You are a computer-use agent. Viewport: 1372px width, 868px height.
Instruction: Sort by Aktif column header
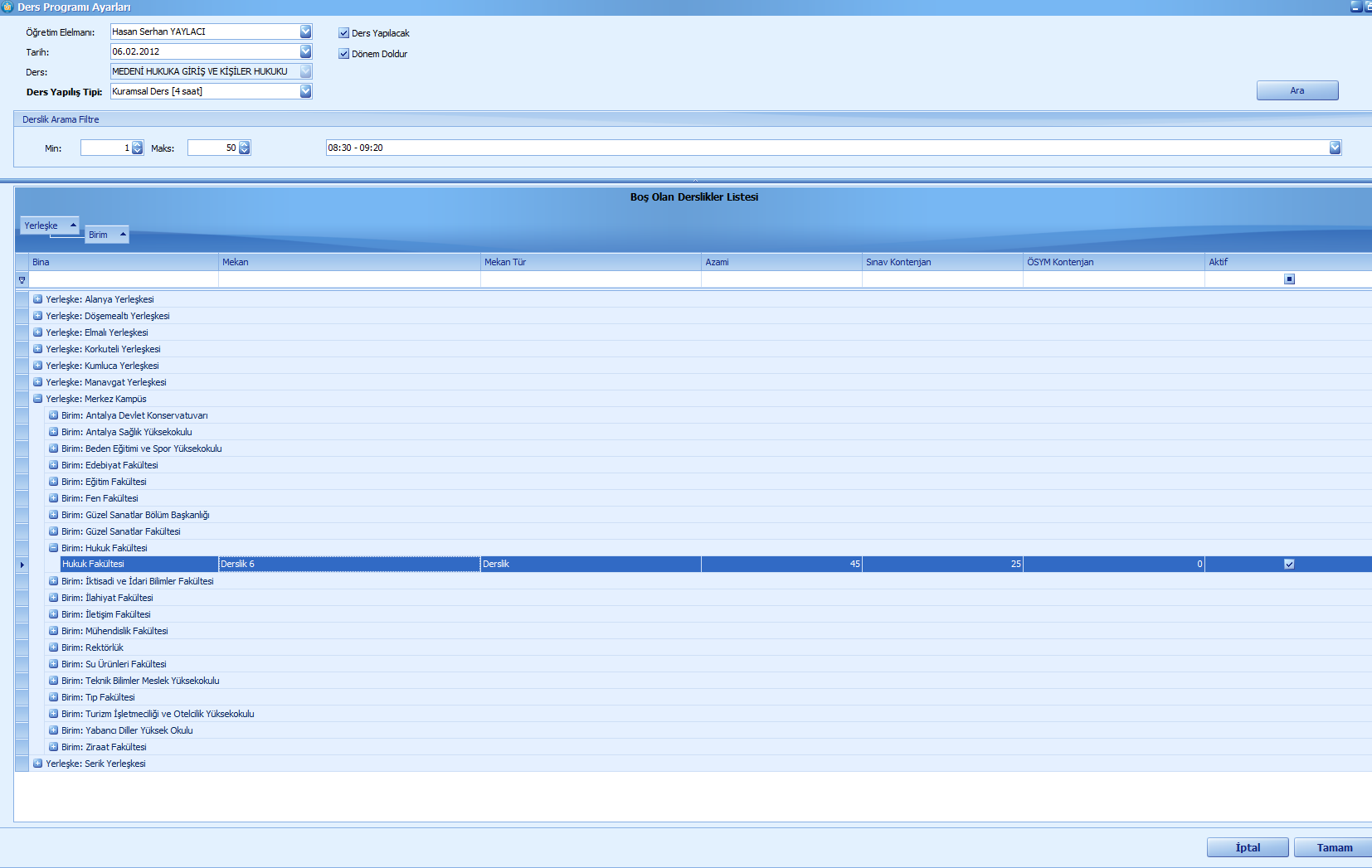tap(1288, 262)
